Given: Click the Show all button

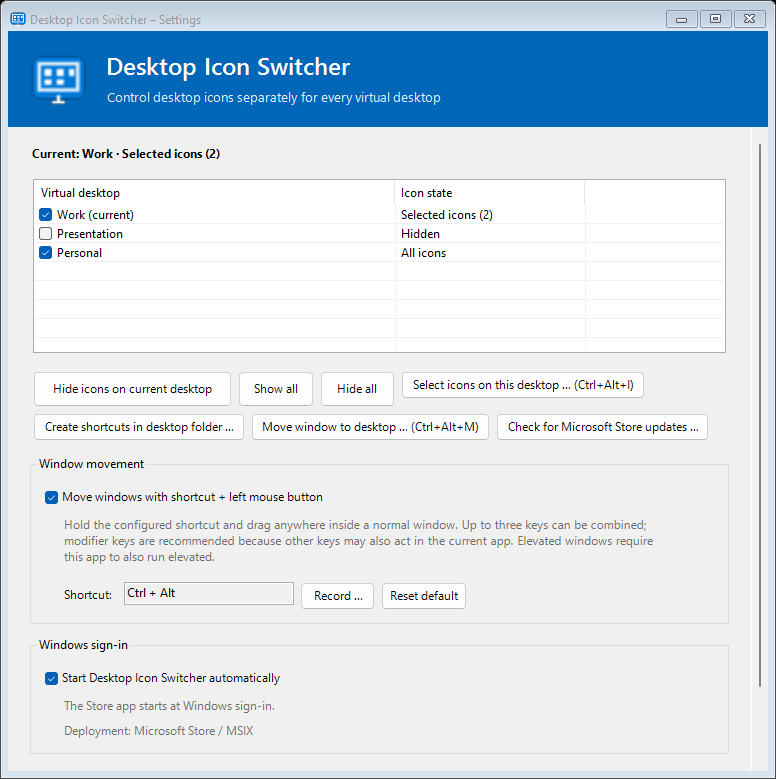Looking at the screenshot, I should (x=276, y=389).
